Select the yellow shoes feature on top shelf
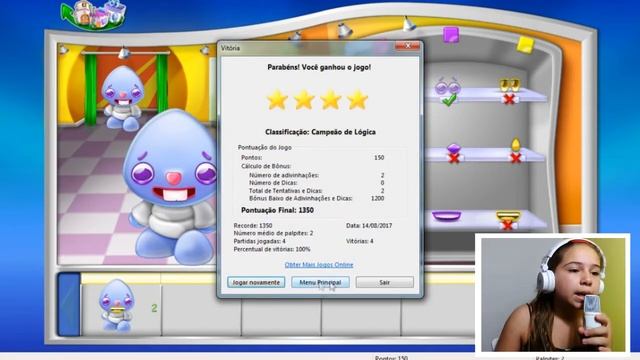Image resolution: width=640 pixels, height=360 pixels. 510,85
